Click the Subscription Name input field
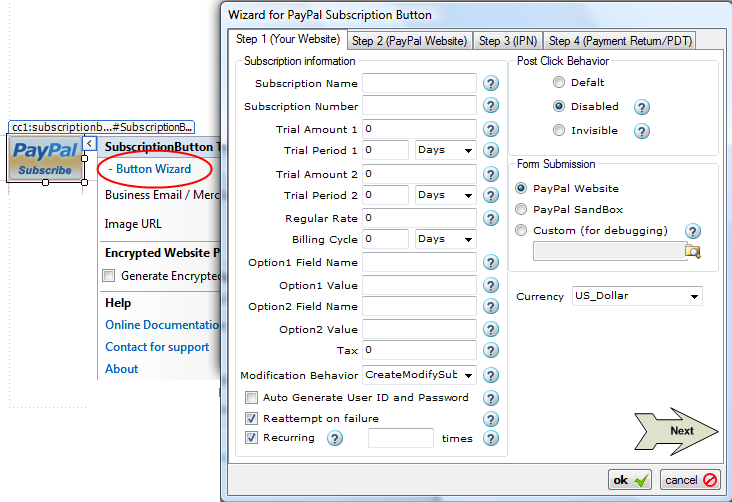 coord(419,83)
